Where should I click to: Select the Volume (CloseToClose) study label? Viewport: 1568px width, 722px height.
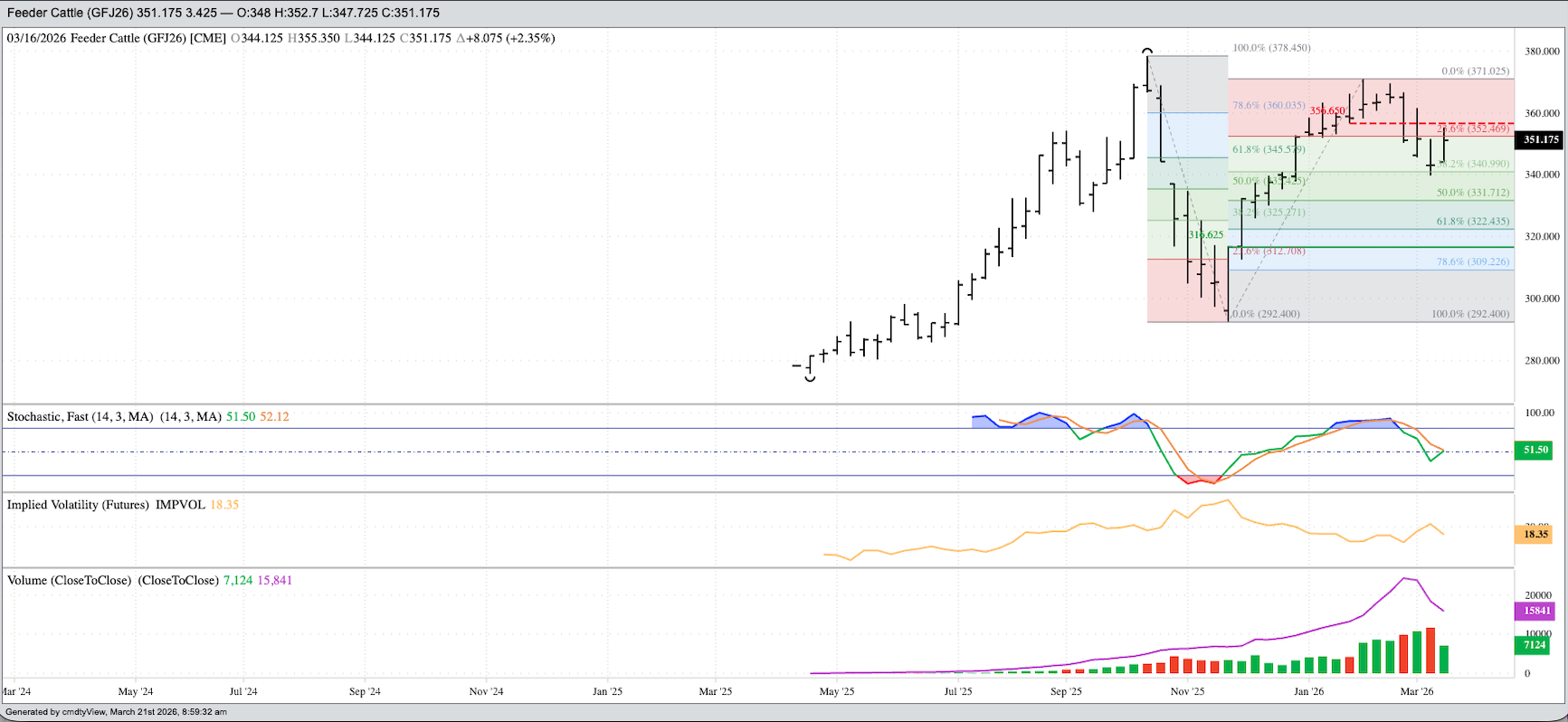[113, 580]
